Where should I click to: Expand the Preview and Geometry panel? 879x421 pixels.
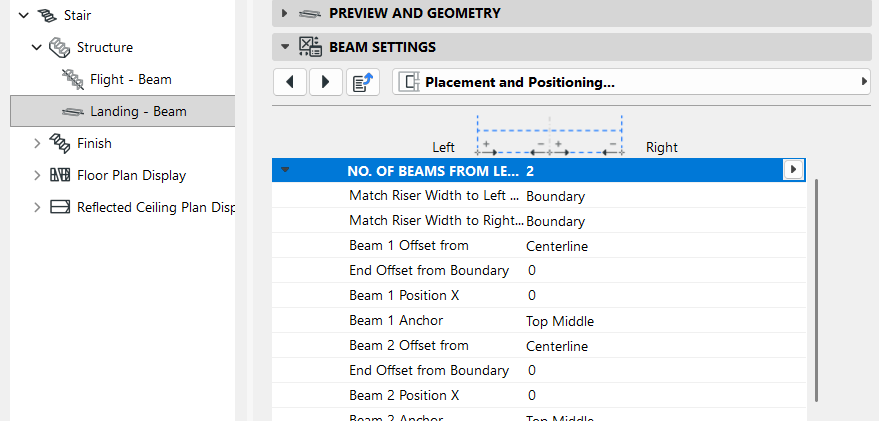point(285,13)
